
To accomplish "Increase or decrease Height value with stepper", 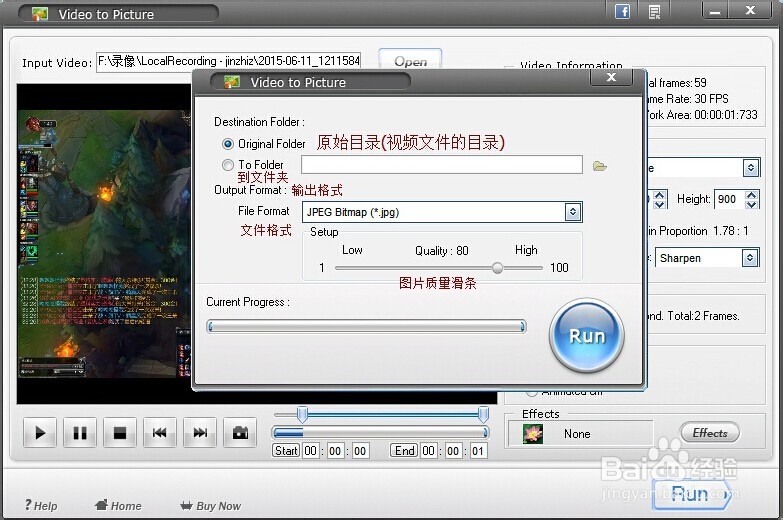I will pos(752,199).
